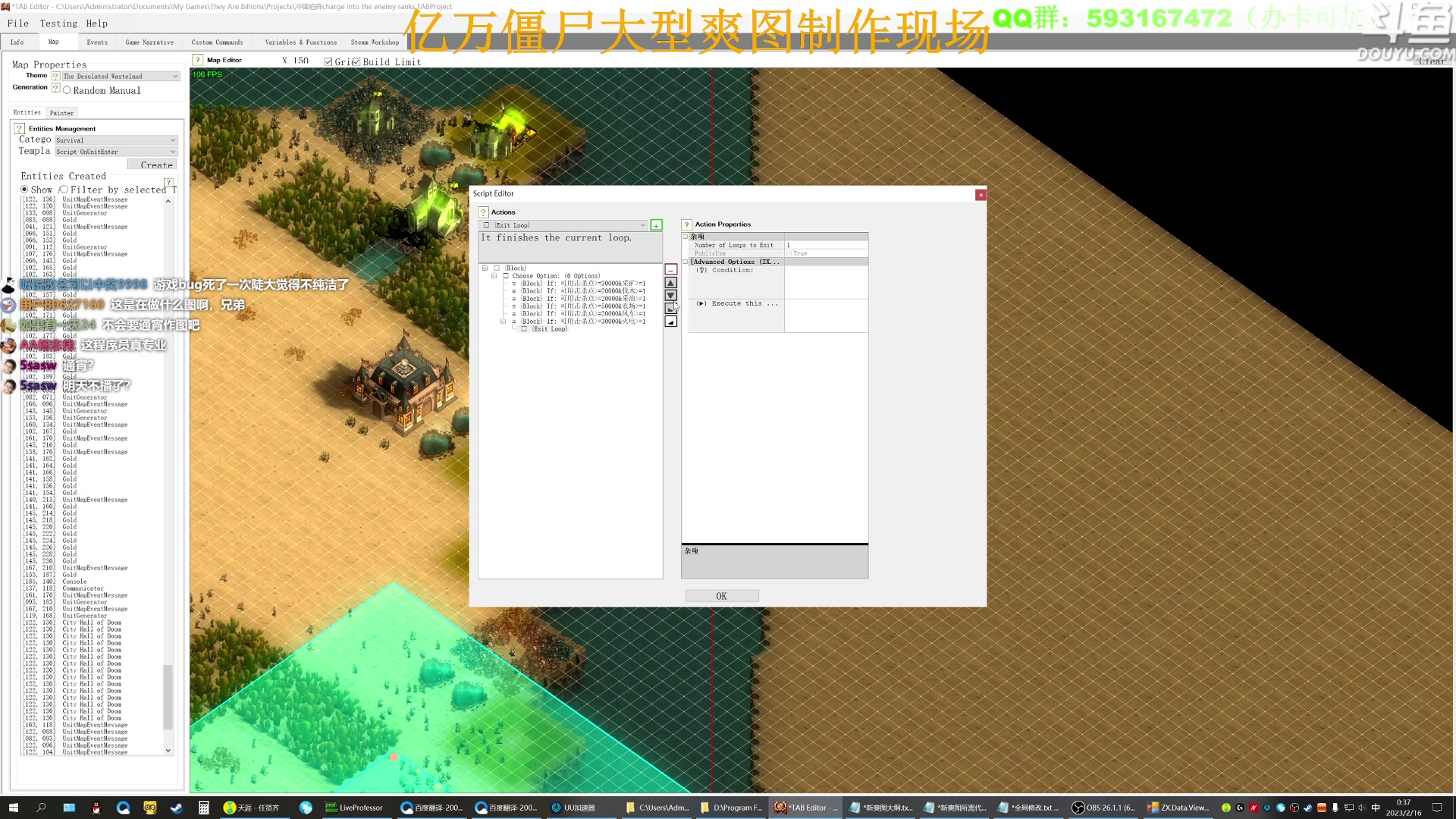Remove selected action with minus button
1456x819 pixels.
coord(670,270)
